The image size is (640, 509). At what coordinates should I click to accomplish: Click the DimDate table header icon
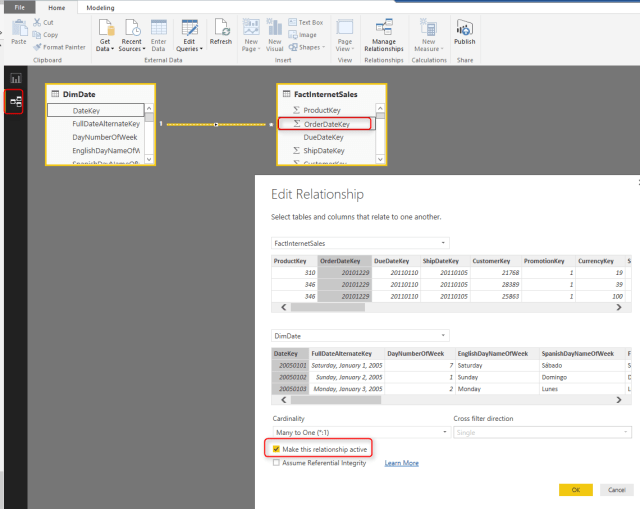55,94
